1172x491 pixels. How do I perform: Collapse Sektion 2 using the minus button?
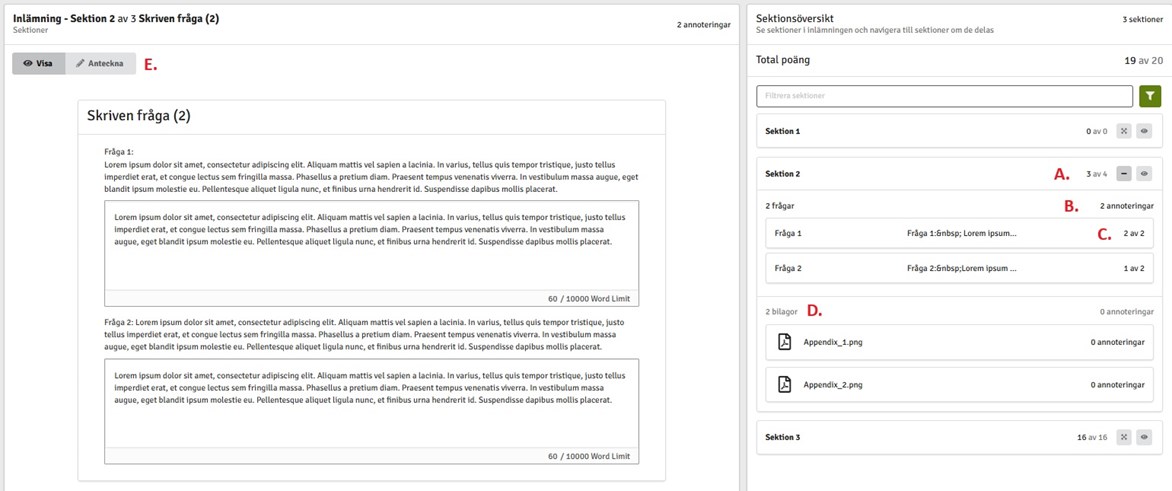point(1124,174)
